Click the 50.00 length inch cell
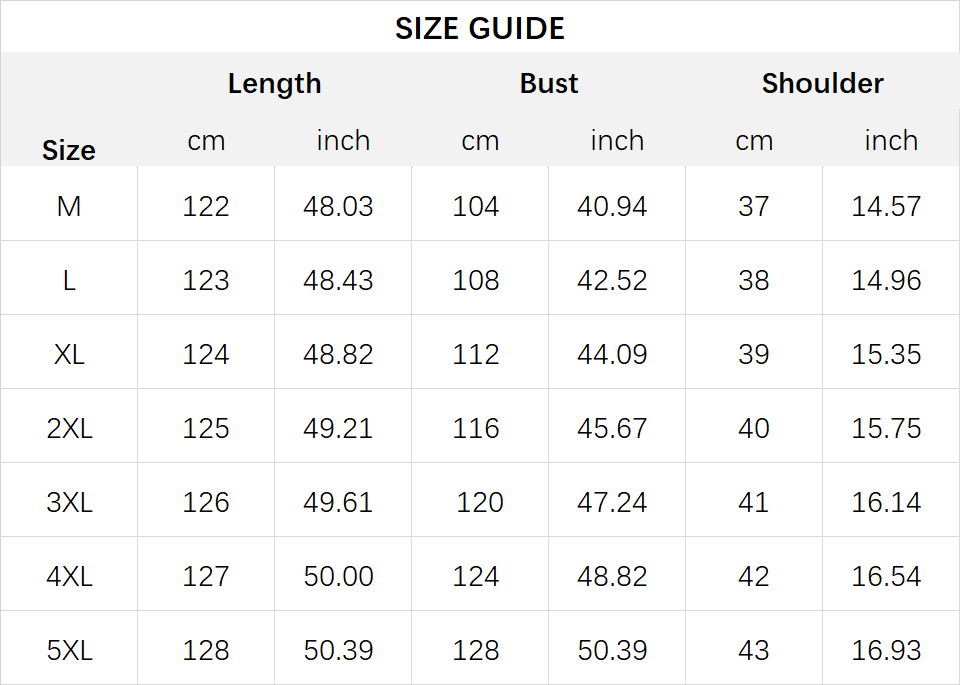960x685 pixels. click(338, 577)
